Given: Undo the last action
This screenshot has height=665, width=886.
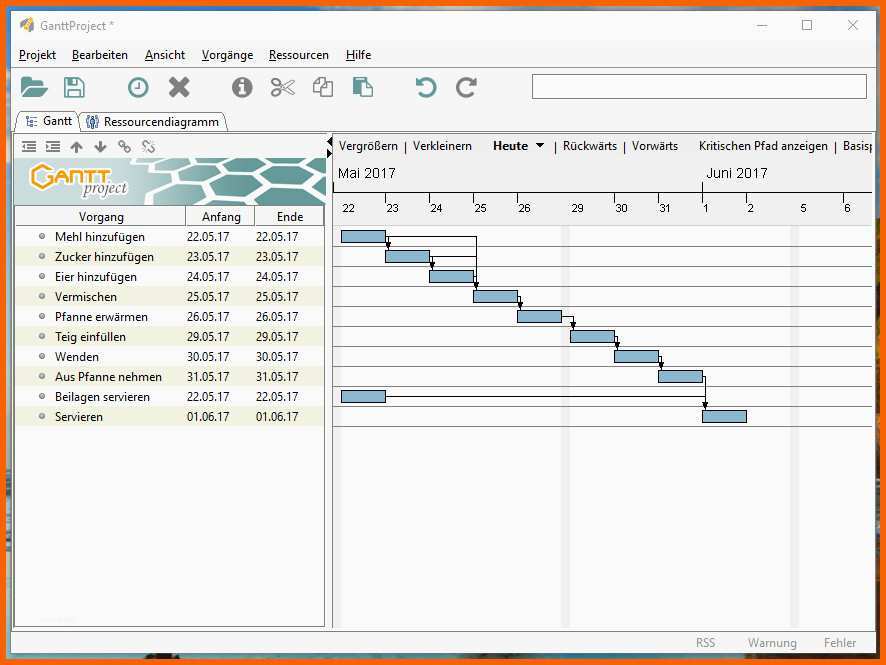Looking at the screenshot, I should 426,88.
